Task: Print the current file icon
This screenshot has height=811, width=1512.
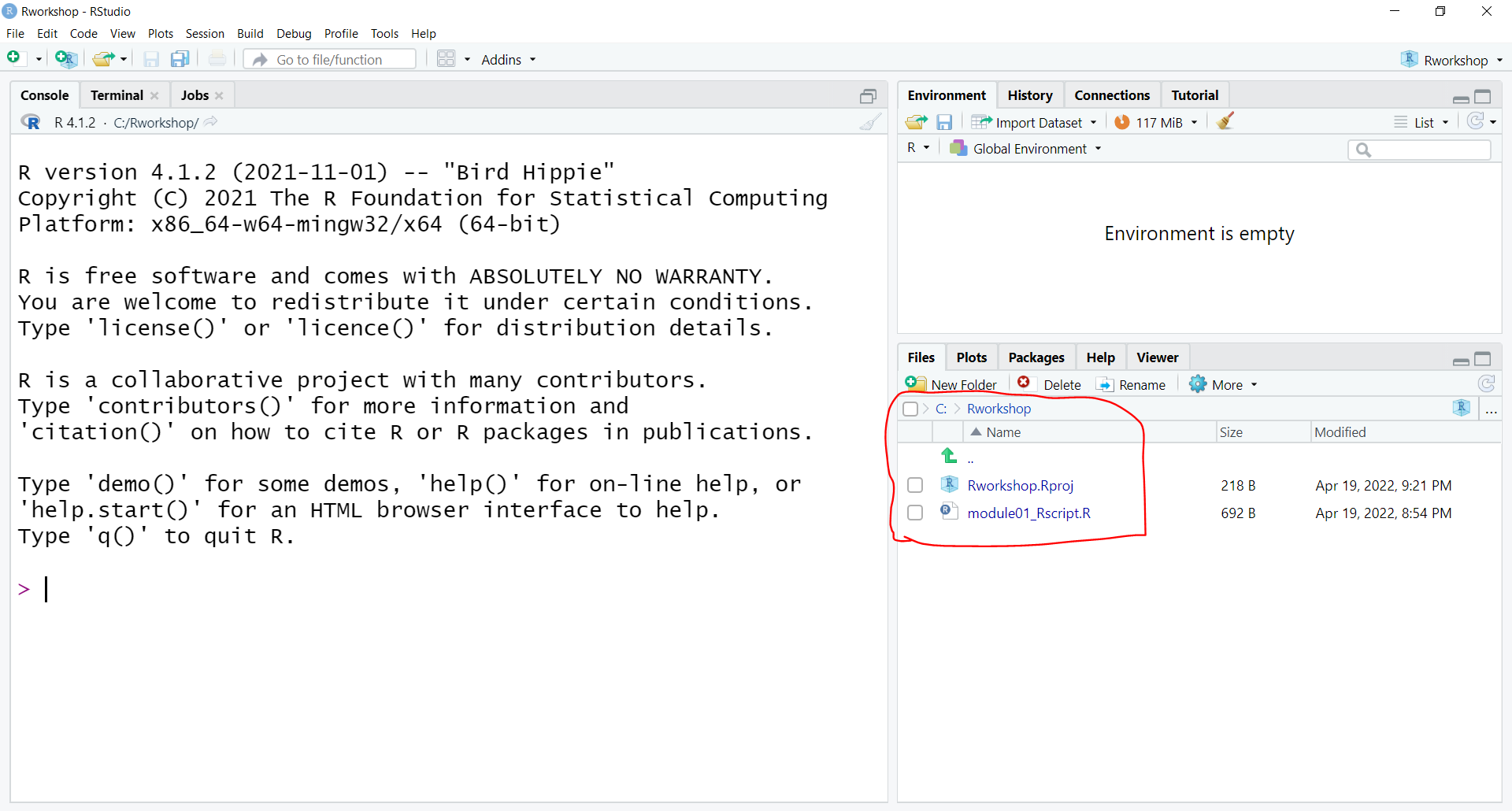Action: [217, 59]
